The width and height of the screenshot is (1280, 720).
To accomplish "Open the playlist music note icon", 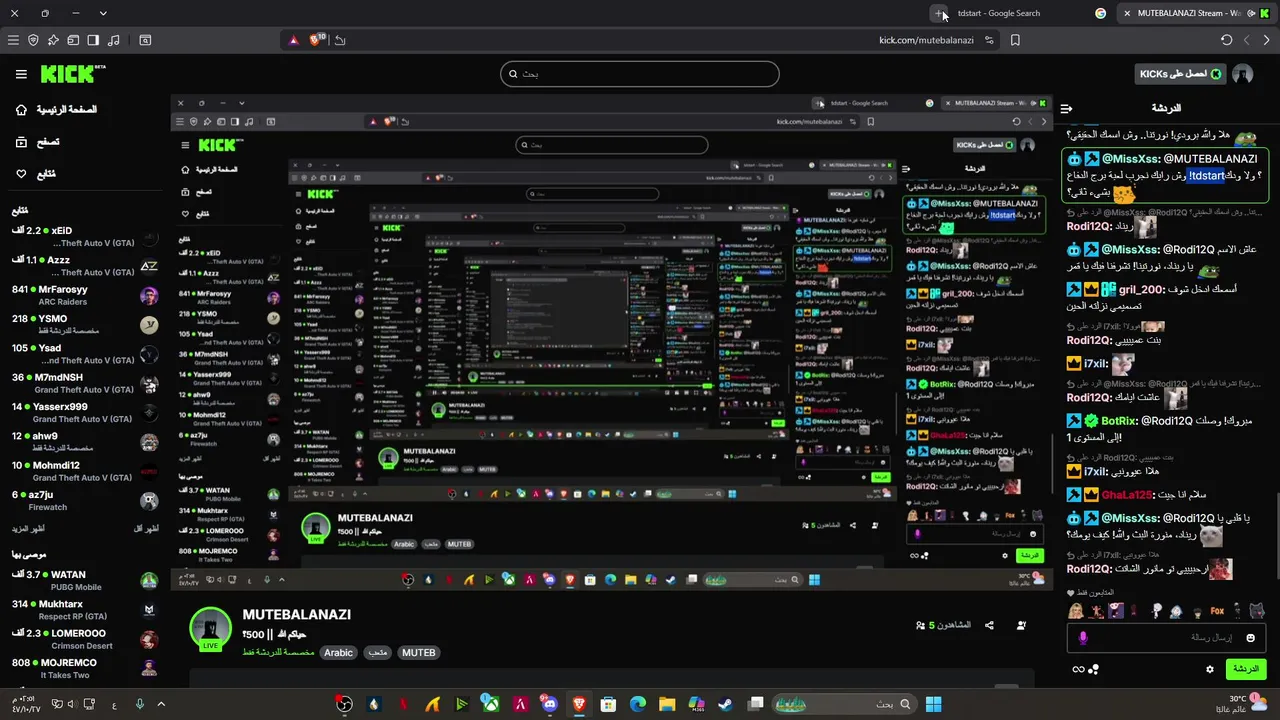I will pos(113,40).
